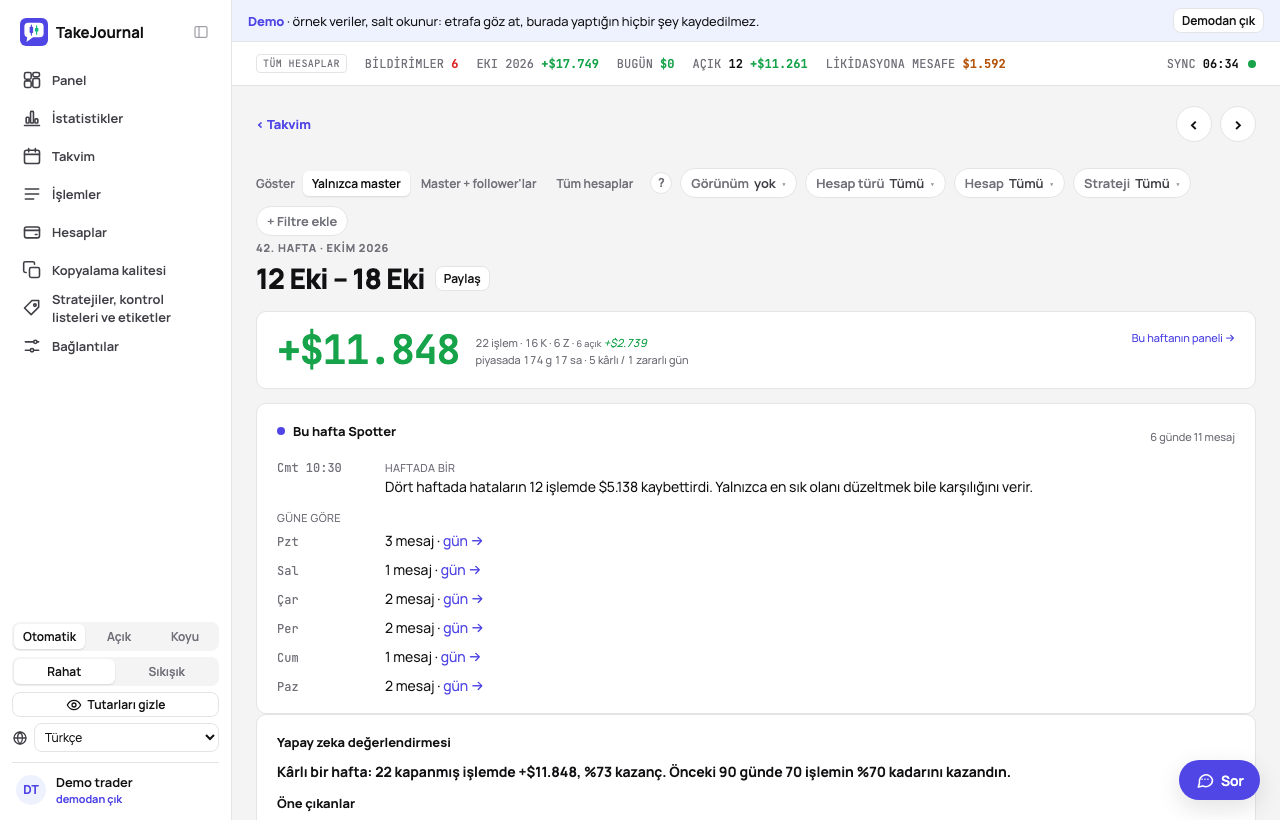Open the Türkçe language selector

tap(126, 738)
